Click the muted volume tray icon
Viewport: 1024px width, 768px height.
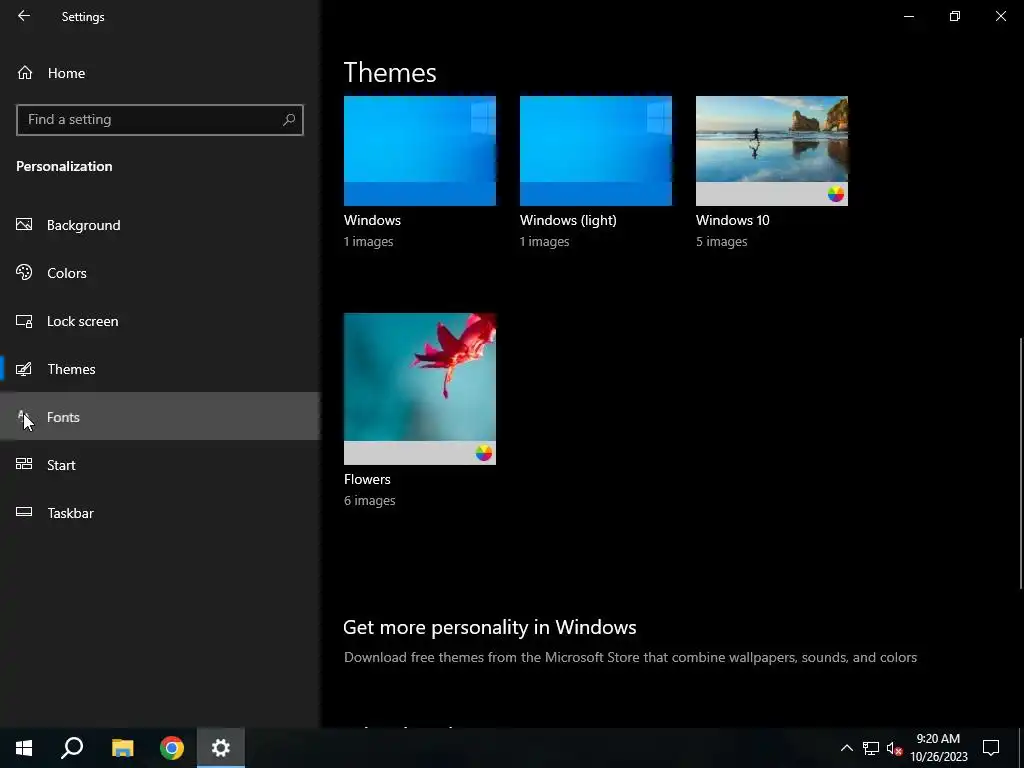click(894, 748)
